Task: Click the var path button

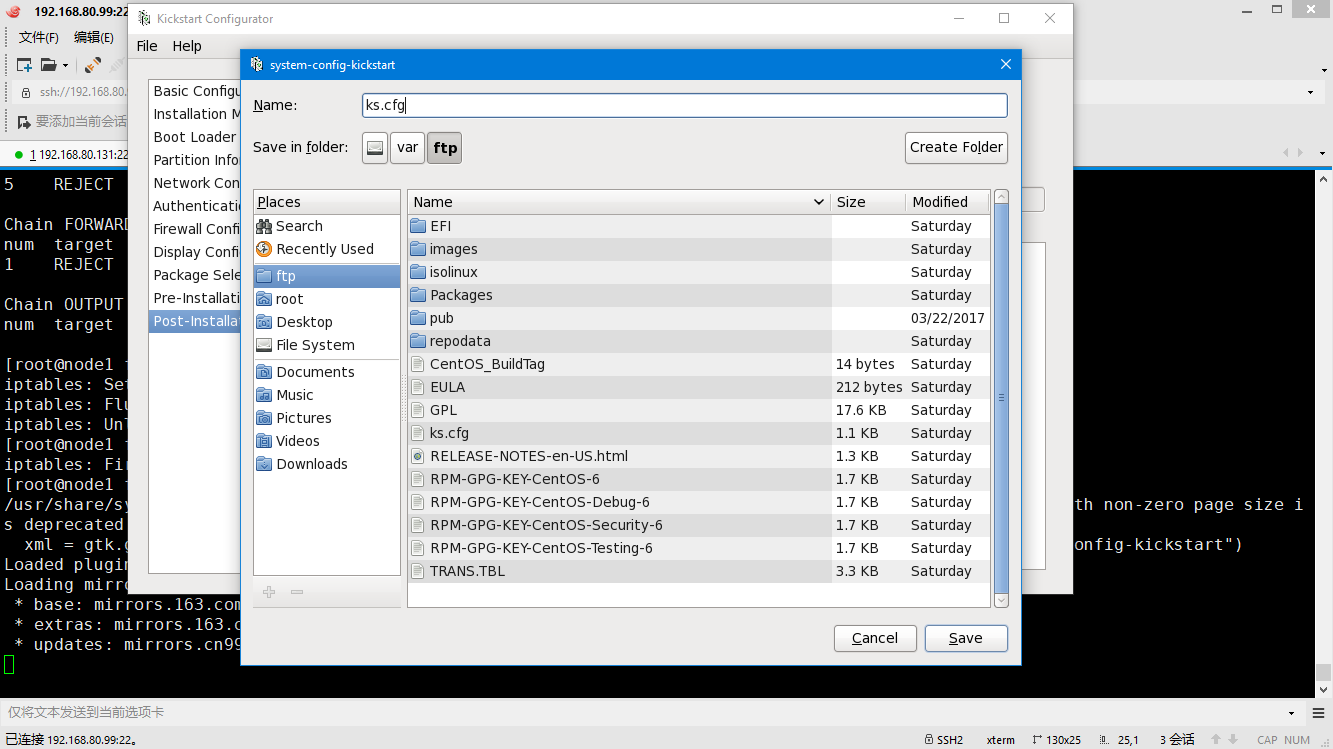Action: [407, 147]
